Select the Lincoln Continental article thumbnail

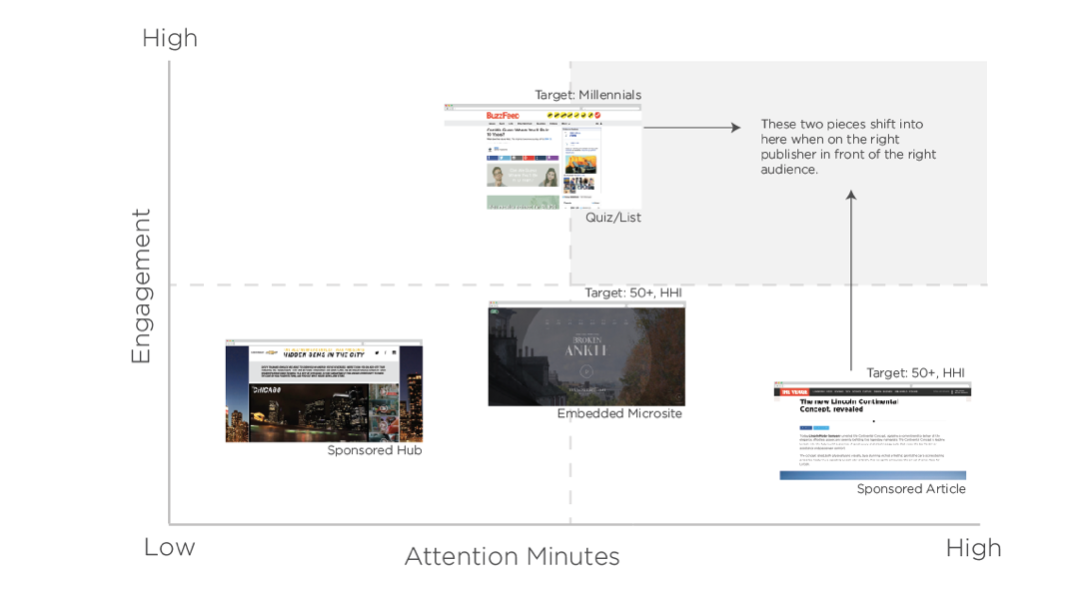click(x=872, y=431)
